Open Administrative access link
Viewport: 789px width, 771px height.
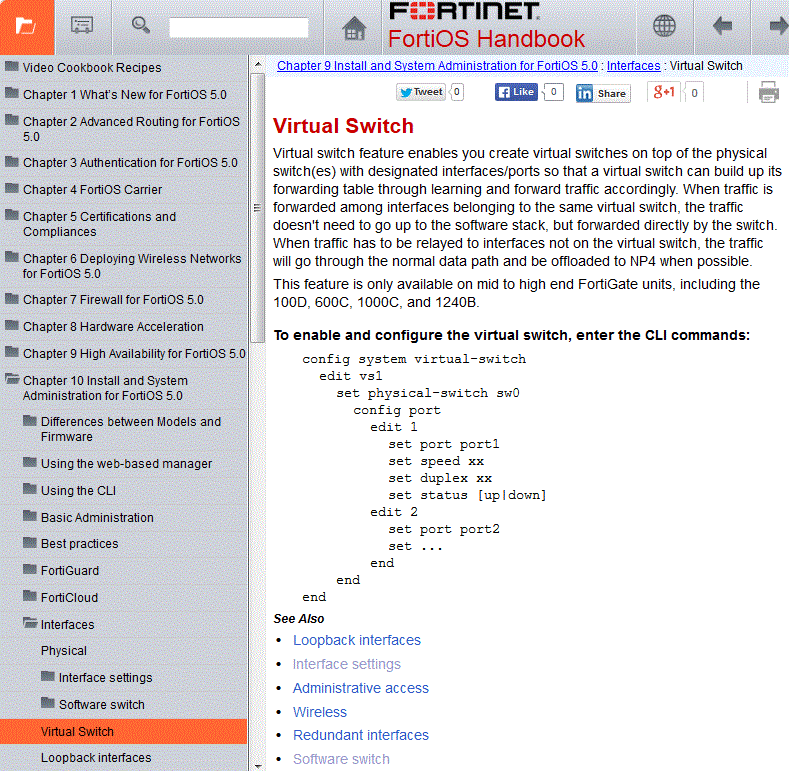(361, 688)
